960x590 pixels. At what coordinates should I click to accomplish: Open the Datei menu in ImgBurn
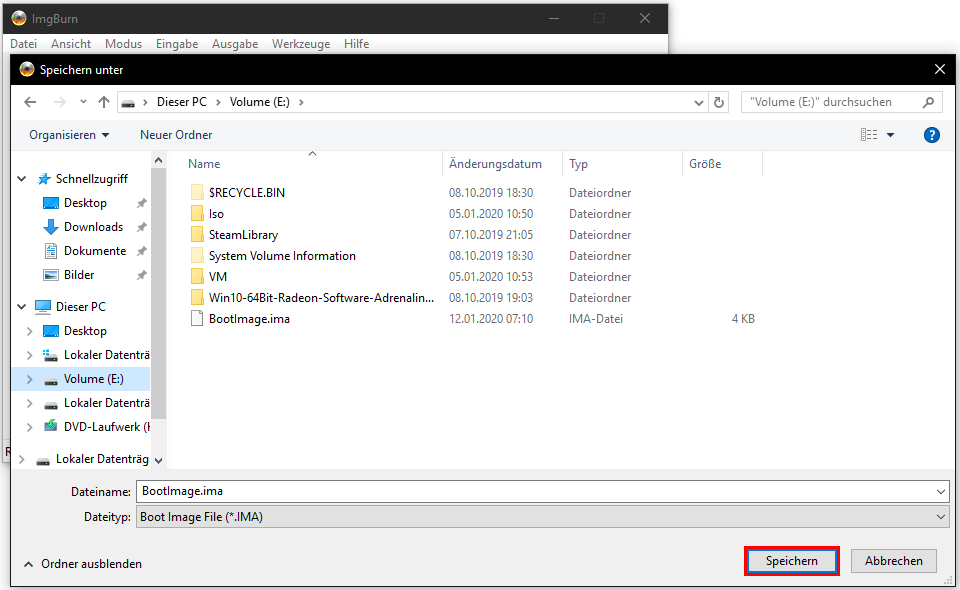click(x=23, y=44)
